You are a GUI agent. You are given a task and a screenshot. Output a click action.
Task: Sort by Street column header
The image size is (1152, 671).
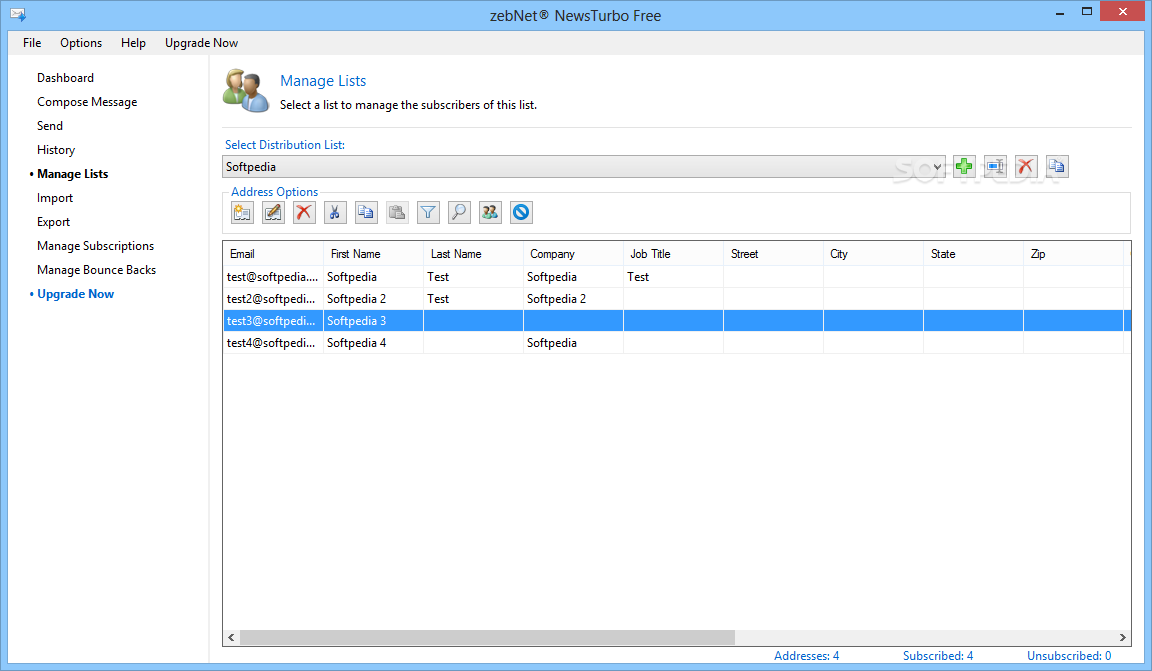point(773,254)
